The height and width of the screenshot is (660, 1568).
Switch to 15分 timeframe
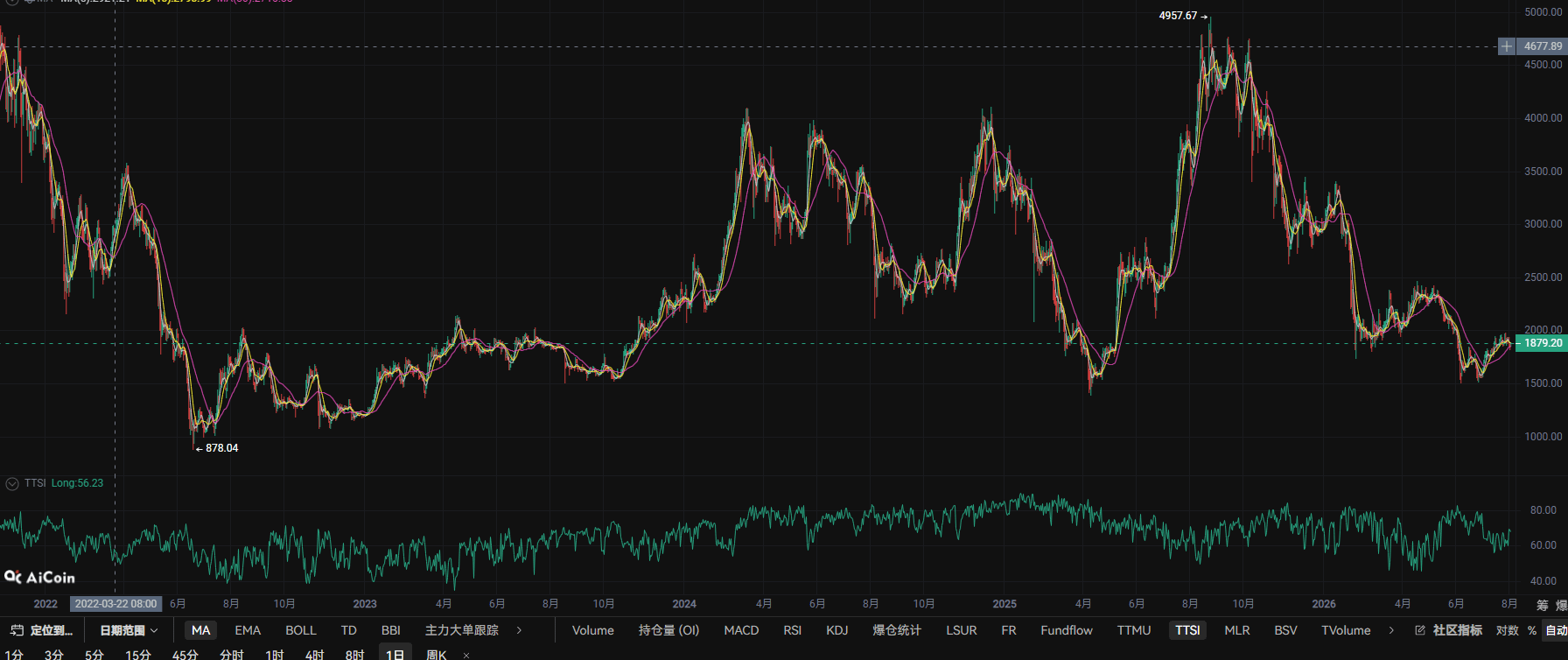tap(138, 654)
